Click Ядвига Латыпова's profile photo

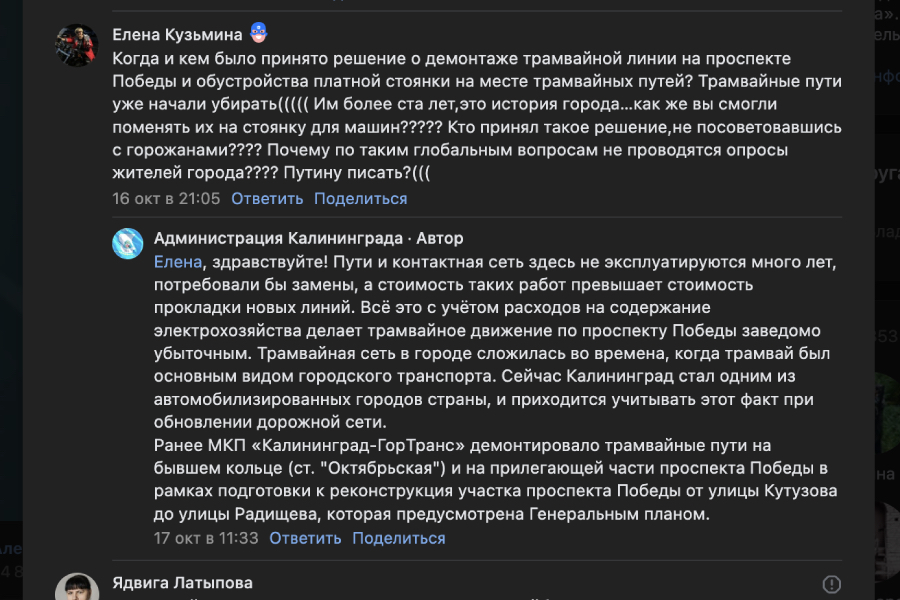coord(76,587)
